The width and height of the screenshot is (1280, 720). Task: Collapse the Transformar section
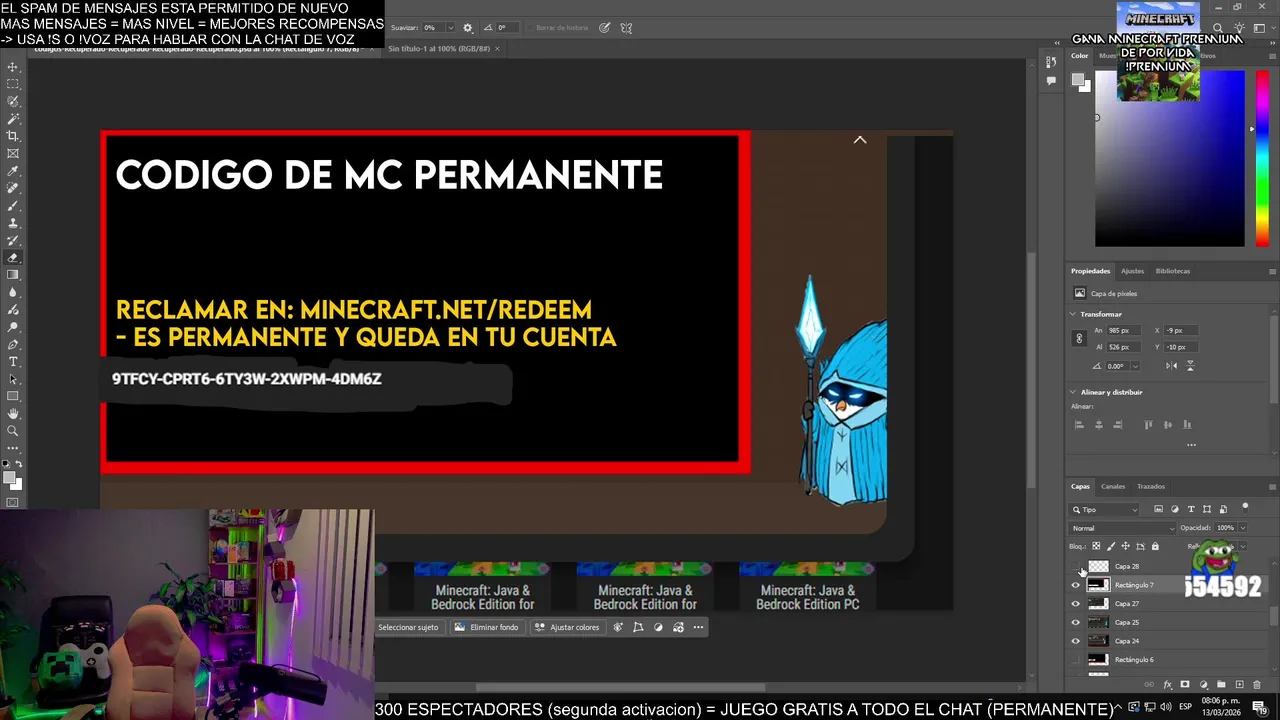pos(1073,314)
